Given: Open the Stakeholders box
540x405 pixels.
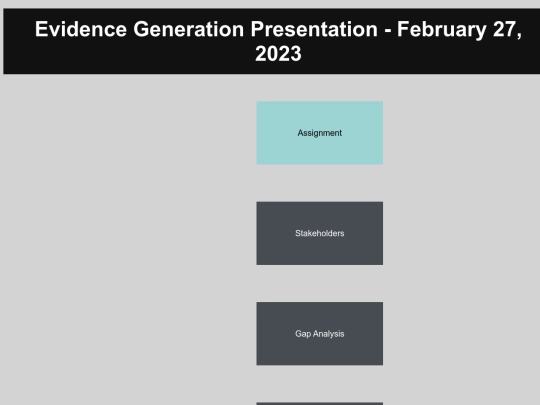Looking at the screenshot, I should point(320,233).
